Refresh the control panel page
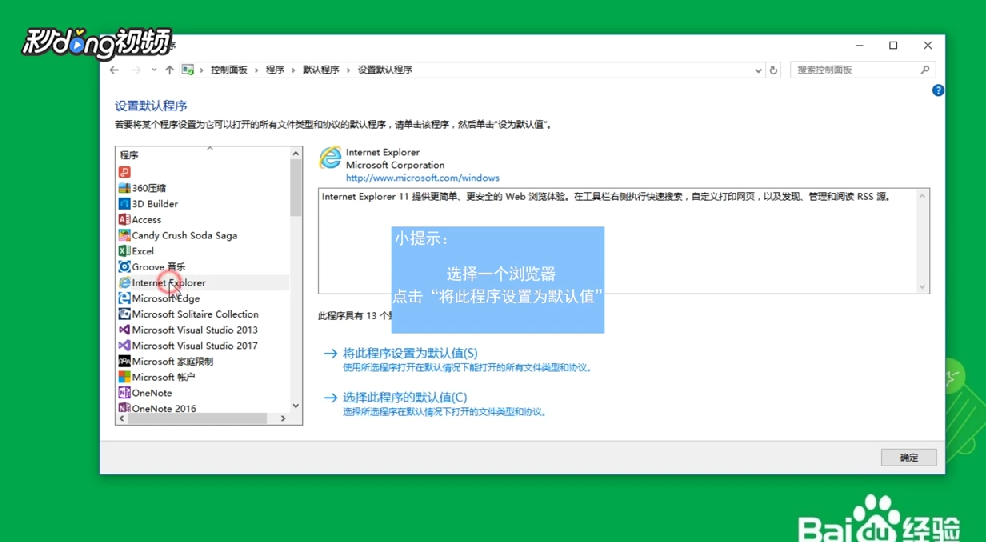 [x=773, y=70]
